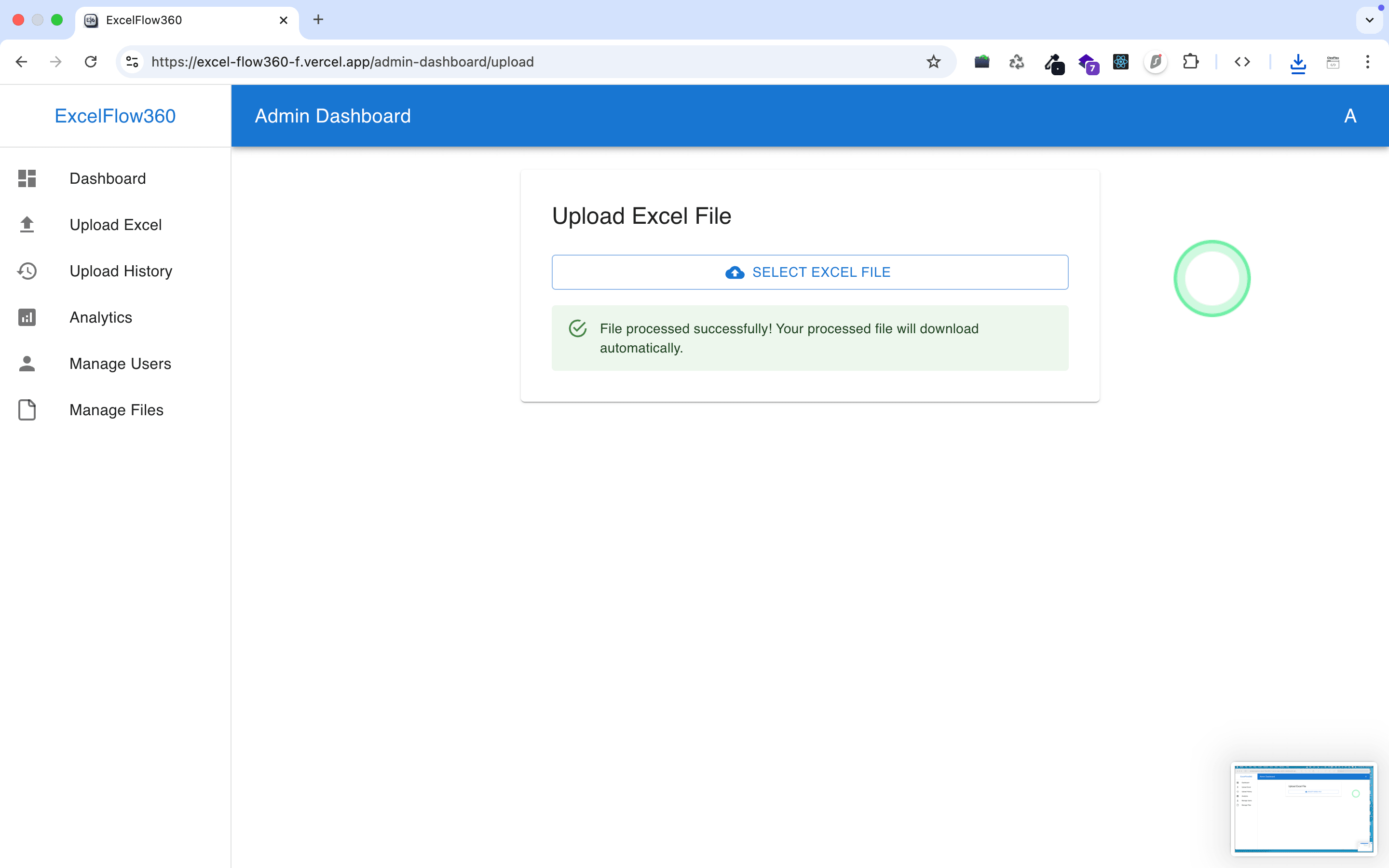The width and height of the screenshot is (1389, 868).
Task: Click the screenshot preview thumbnail
Action: 1303,808
